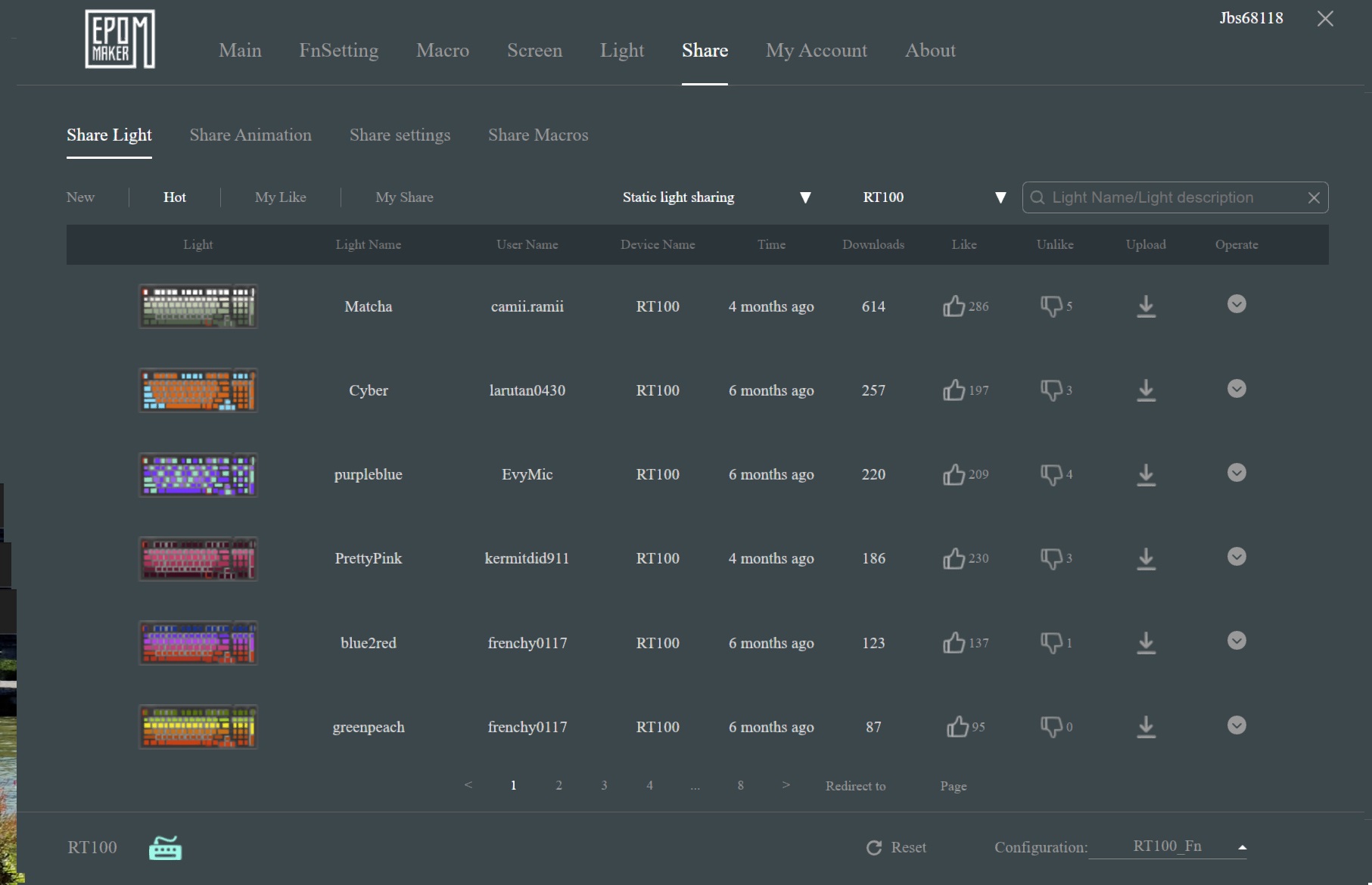This screenshot has width=1372, height=885.
Task: Show the My Like filter list
Action: point(280,197)
